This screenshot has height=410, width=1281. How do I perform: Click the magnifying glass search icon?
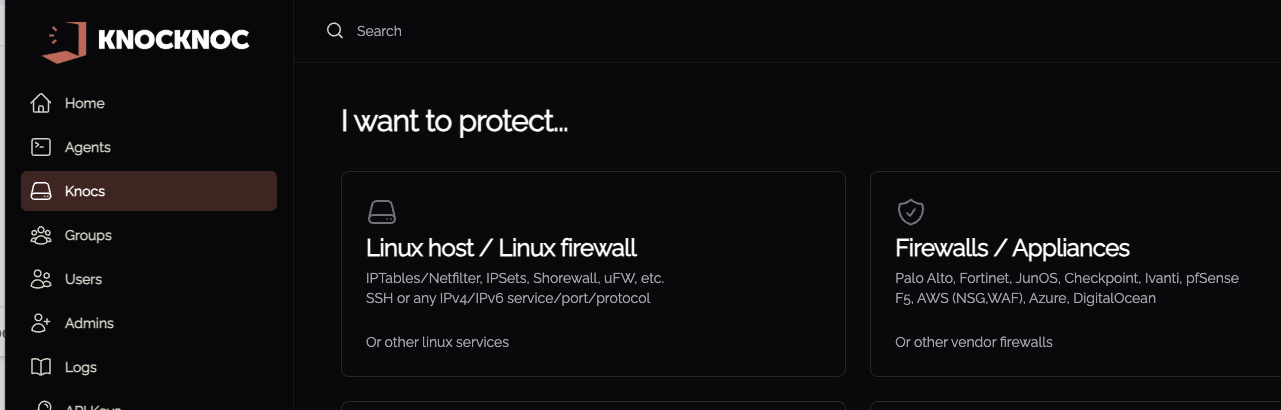click(x=335, y=31)
